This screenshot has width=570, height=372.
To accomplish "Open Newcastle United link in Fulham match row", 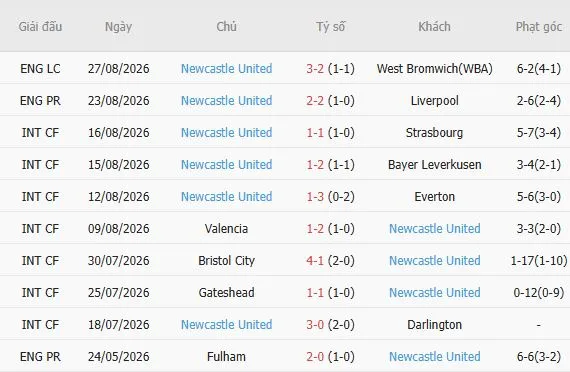I will click(x=434, y=356).
